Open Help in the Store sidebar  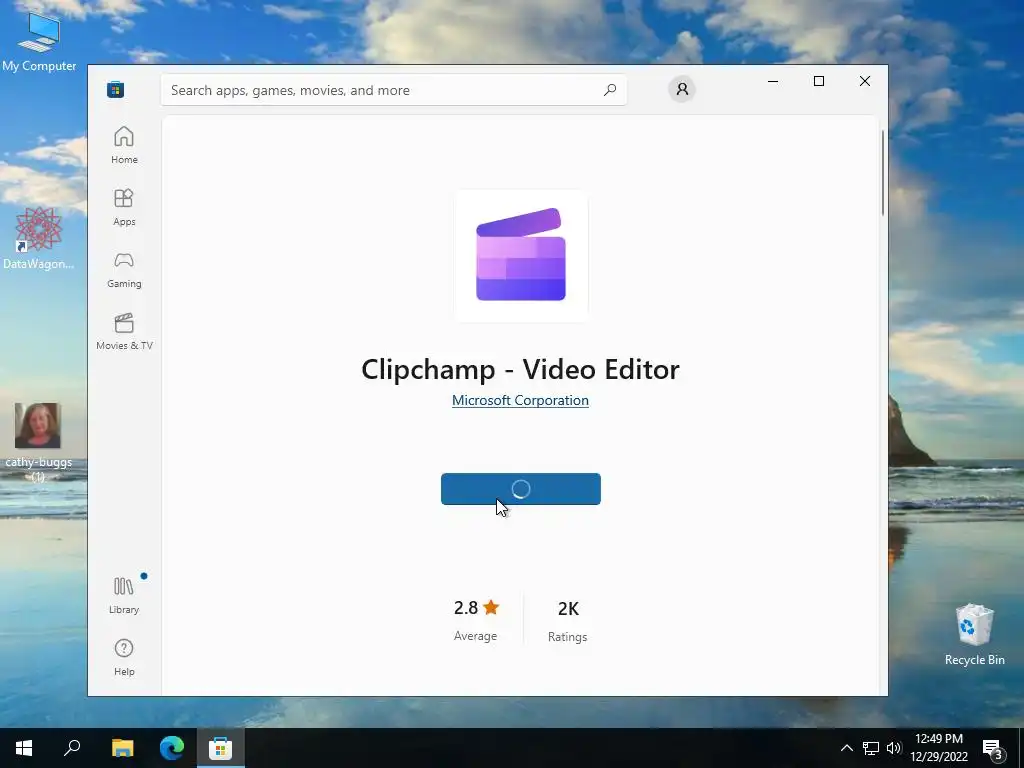point(124,657)
